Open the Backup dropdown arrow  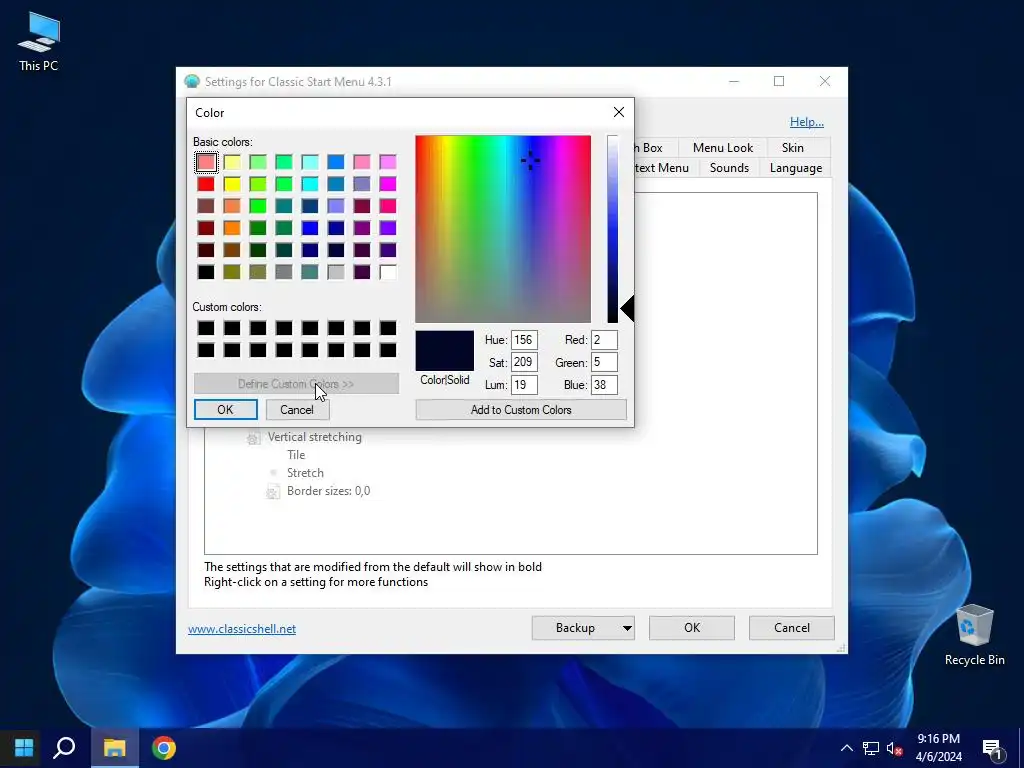(x=627, y=628)
